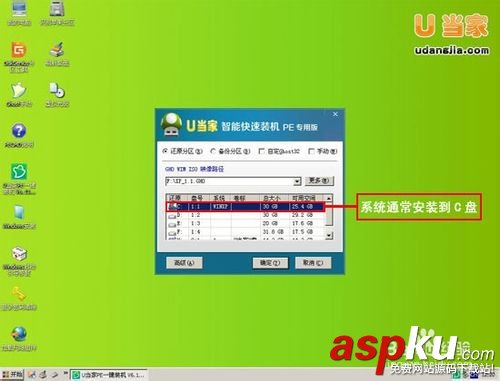This screenshot has width=500, height=381.
Task: Click the first quick launch icon in taskbar
Action: point(32,374)
